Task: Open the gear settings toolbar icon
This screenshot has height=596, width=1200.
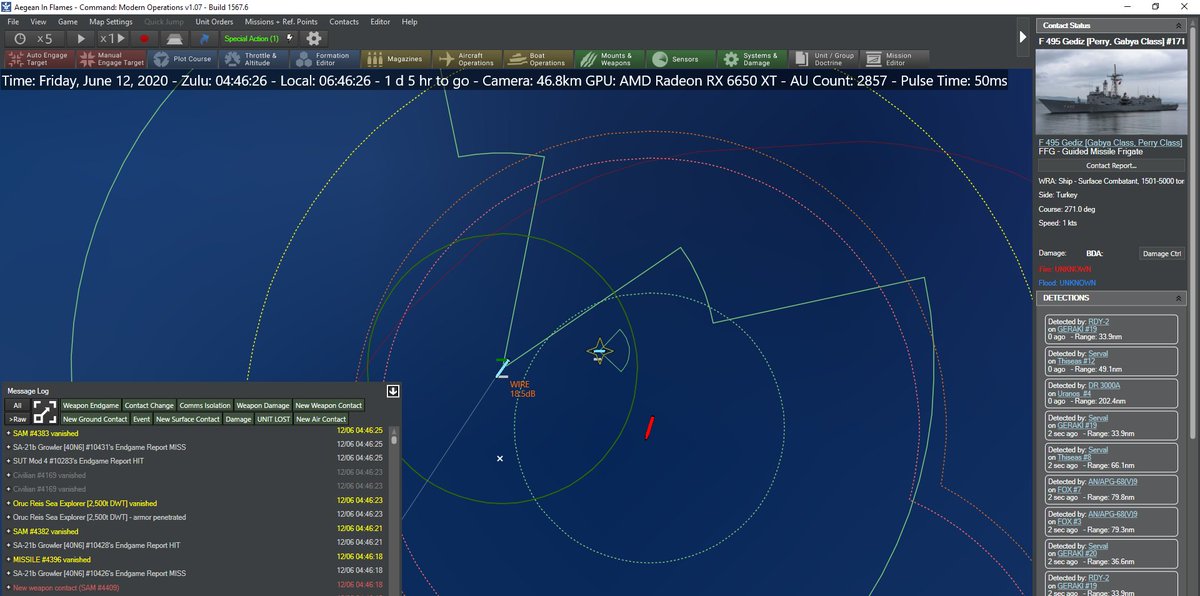Action: 314,38
